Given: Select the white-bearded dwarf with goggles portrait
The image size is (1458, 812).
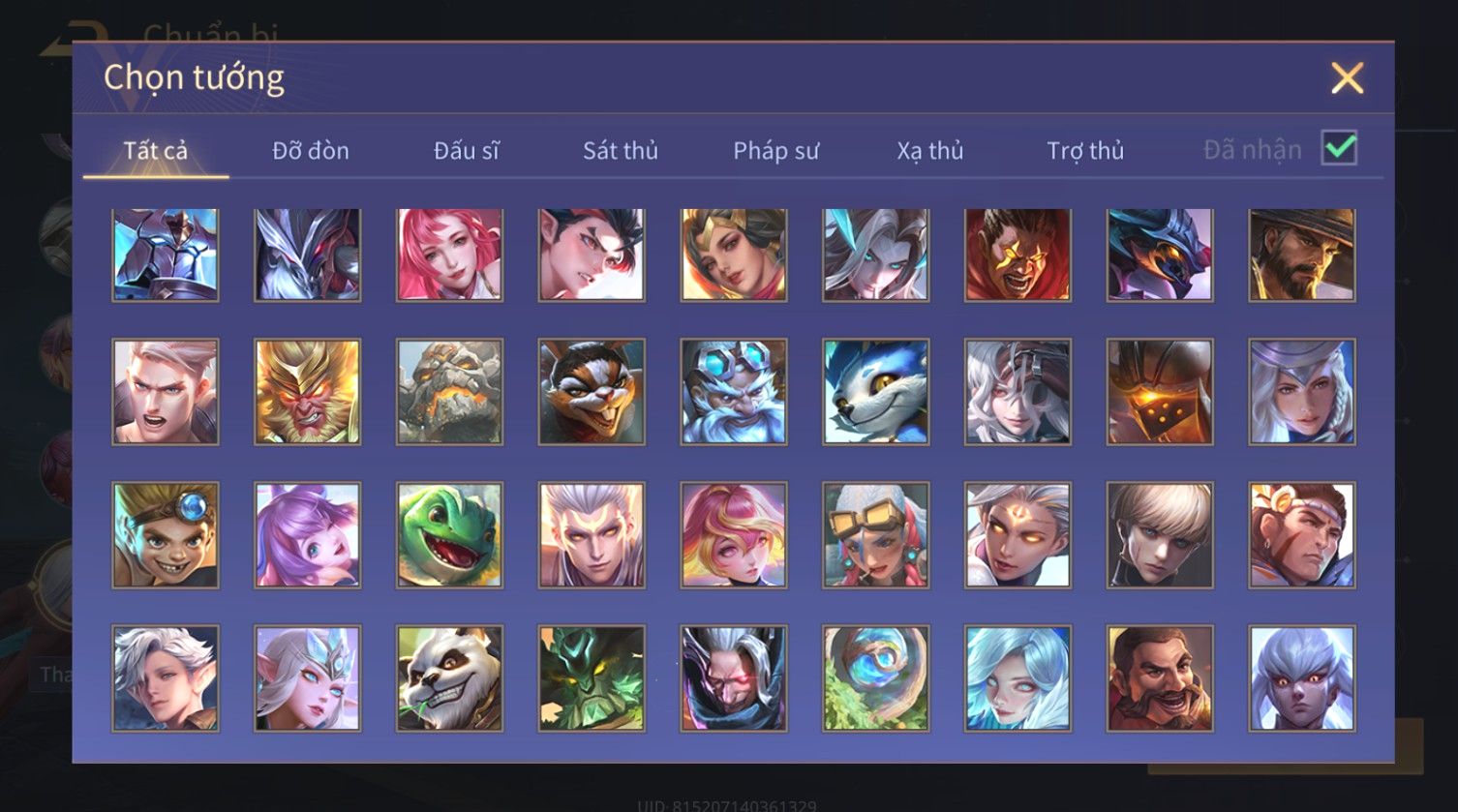Looking at the screenshot, I should click(733, 392).
